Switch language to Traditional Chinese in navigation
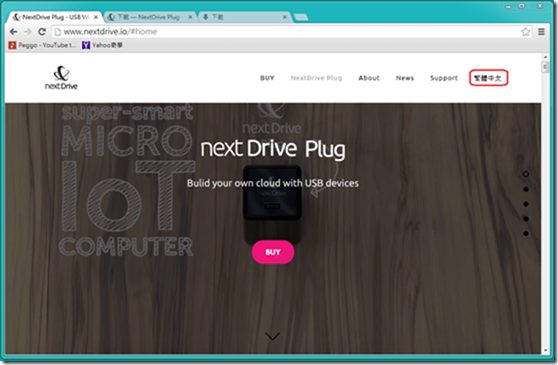The height and width of the screenshot is (365, 558). point(488,78)
